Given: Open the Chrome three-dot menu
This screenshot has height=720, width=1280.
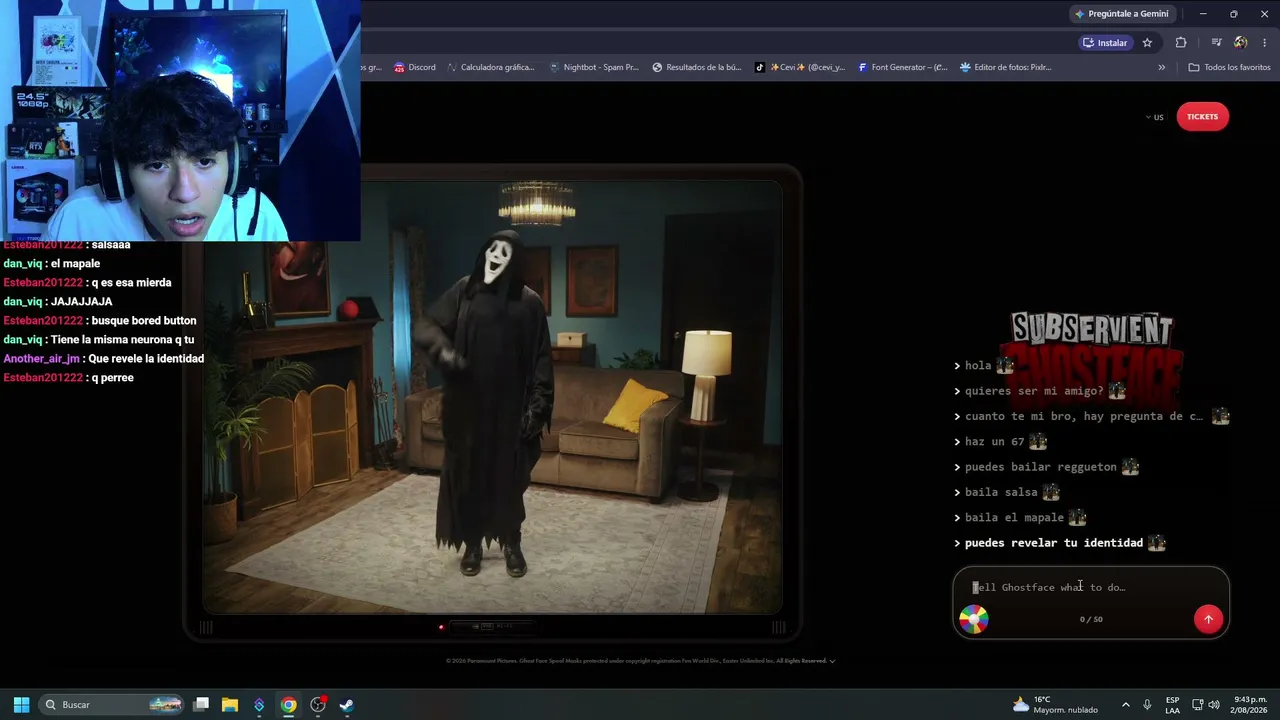Looking at the screenshot, I should (1265, 43).
